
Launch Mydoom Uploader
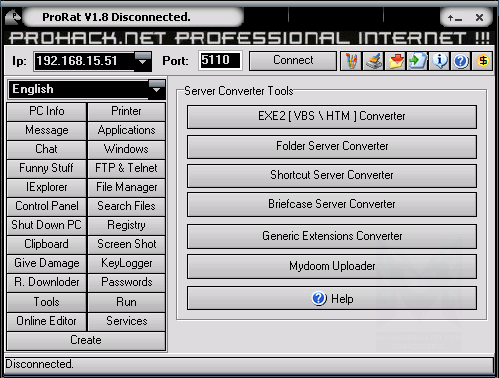click(x=332, y=266)
